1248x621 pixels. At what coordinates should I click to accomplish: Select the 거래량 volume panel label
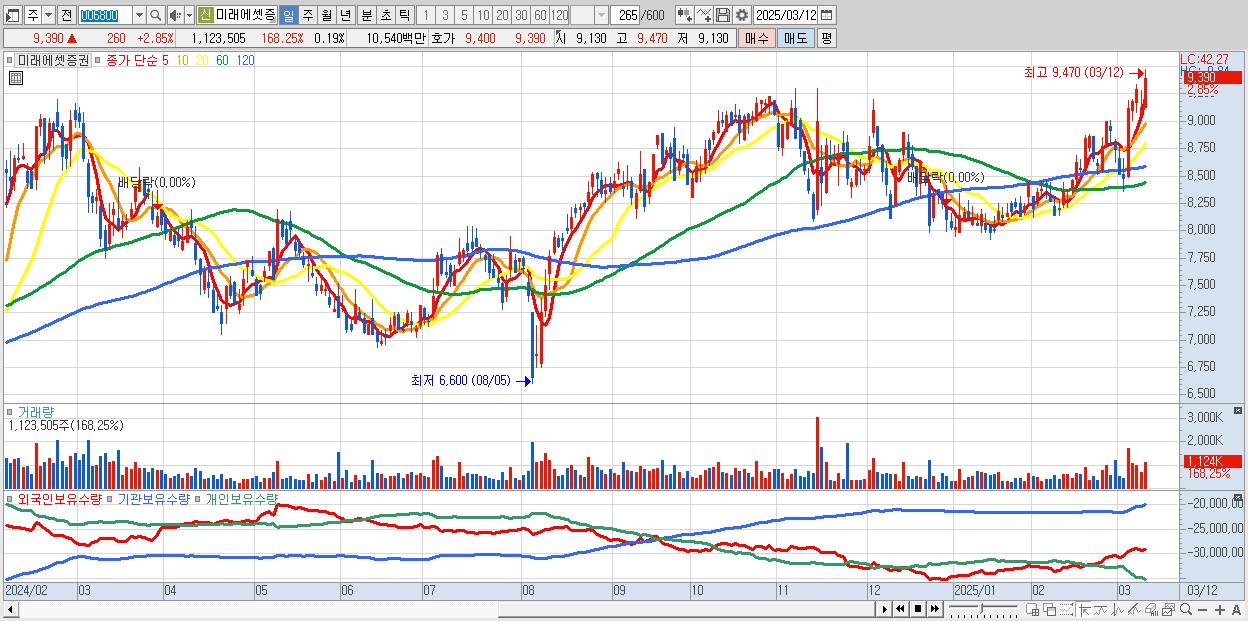(34, 411)
